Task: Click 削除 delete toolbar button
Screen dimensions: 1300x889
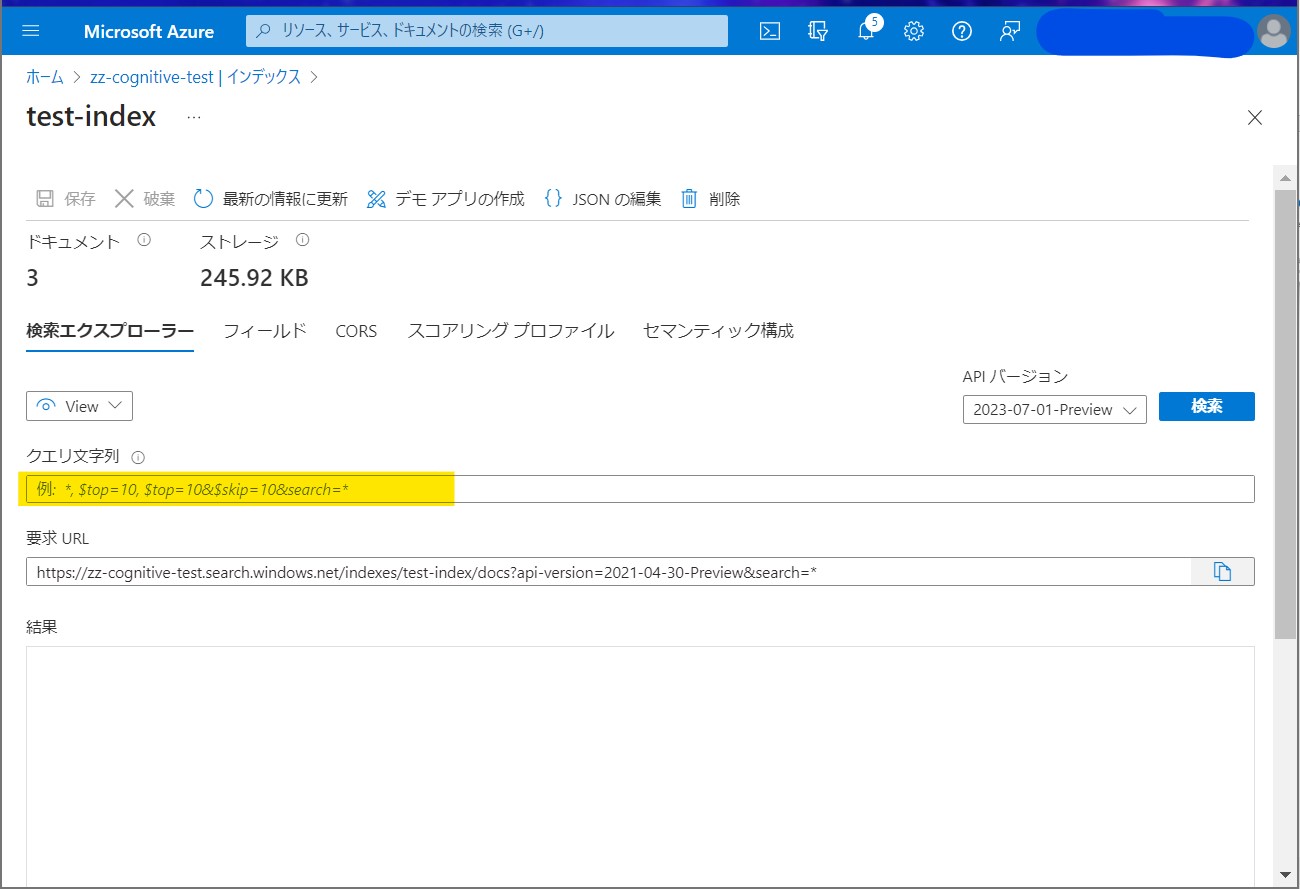Action: tap(710, 199)
